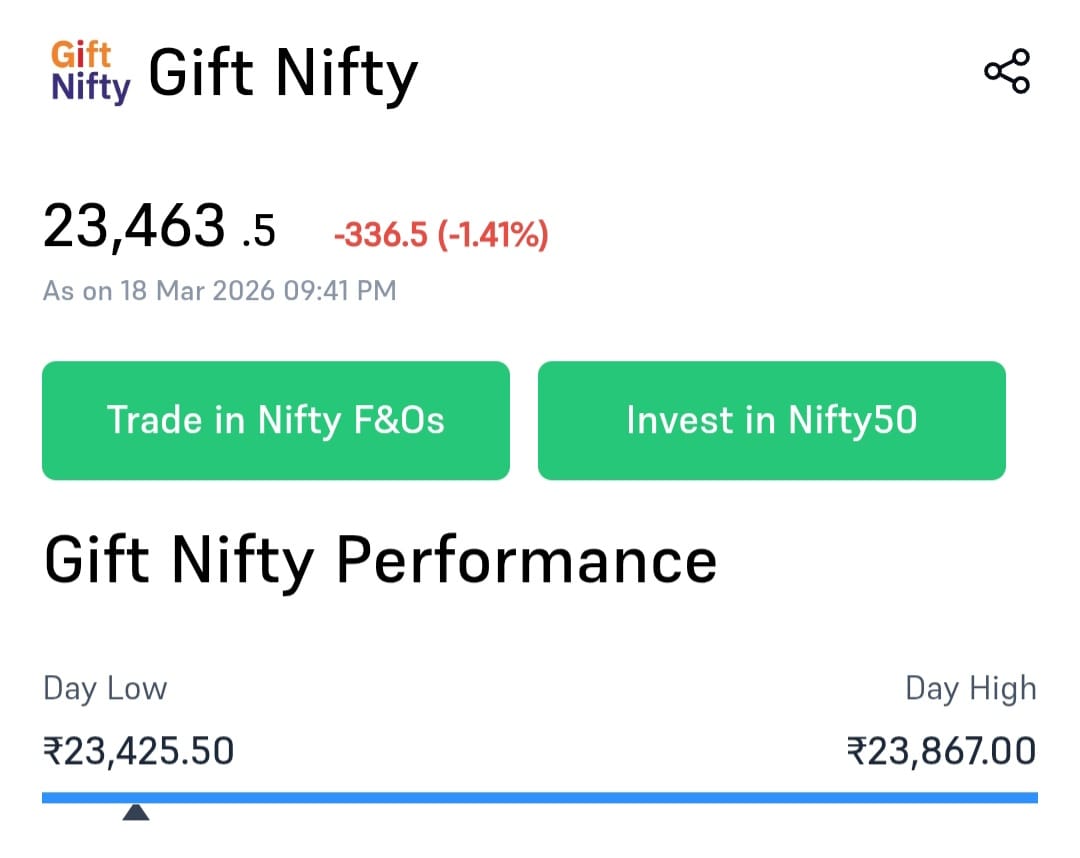Click the small .5 price decimal
The height and width of the screenshot is (858, 1080).
tap(258, 232)
